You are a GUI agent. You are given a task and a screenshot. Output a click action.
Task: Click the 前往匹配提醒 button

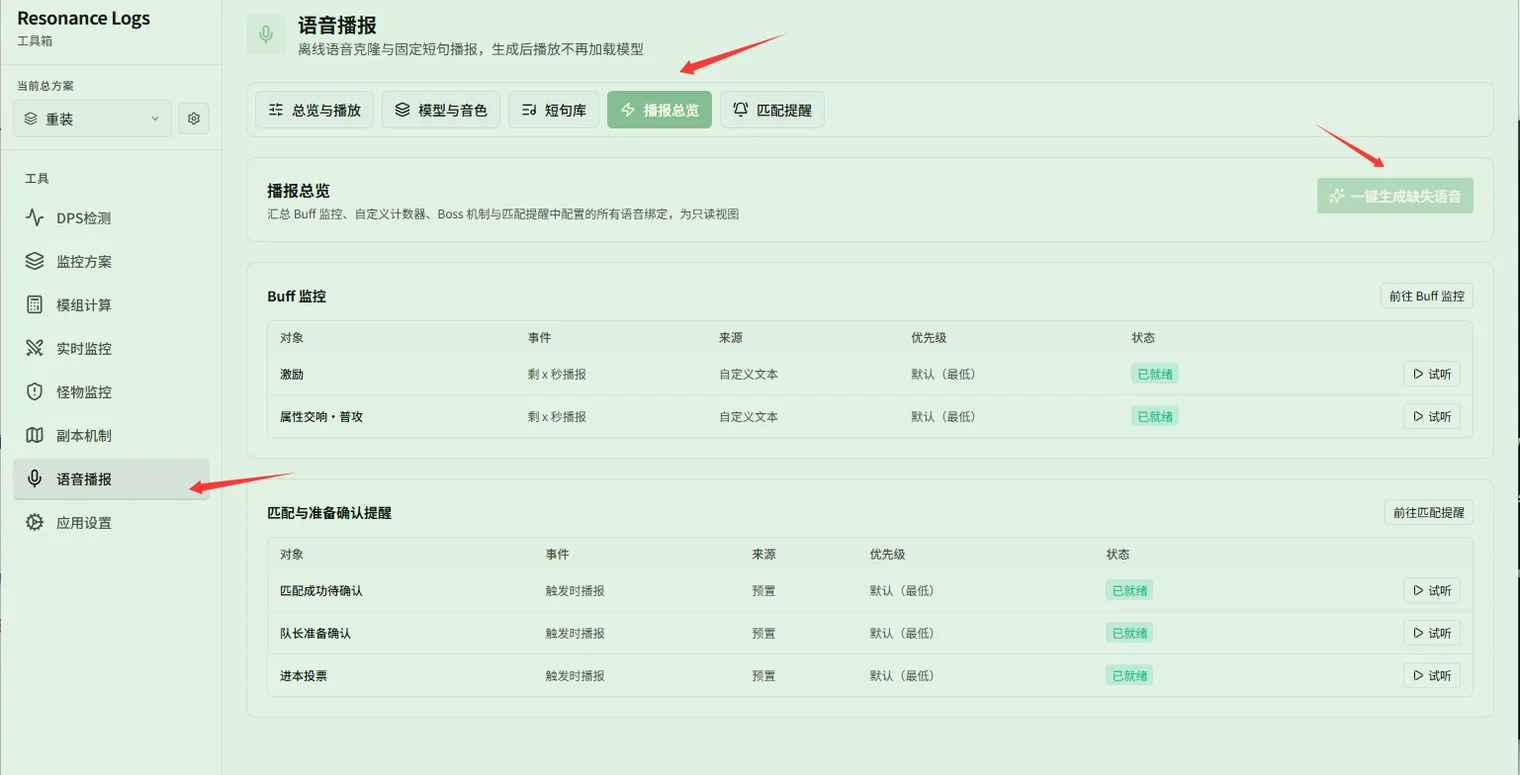(1429, 512)
